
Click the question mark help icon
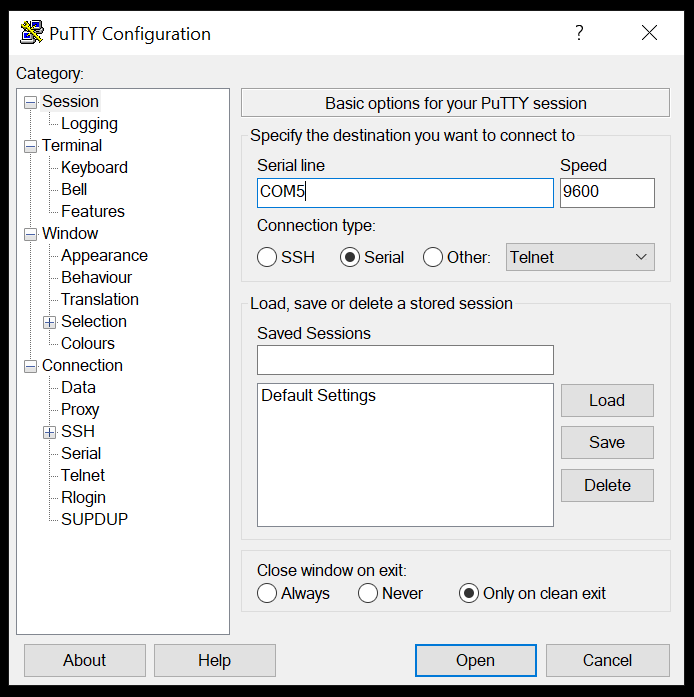[x=579, y=32]
